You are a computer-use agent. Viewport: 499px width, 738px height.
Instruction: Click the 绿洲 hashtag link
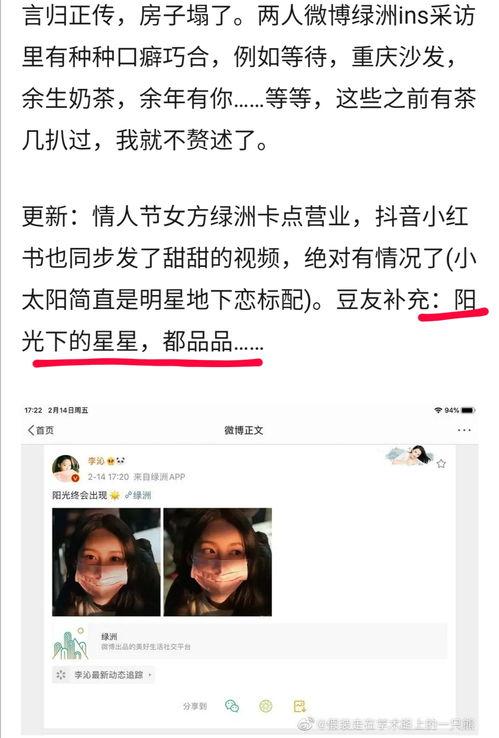[138, 495]
